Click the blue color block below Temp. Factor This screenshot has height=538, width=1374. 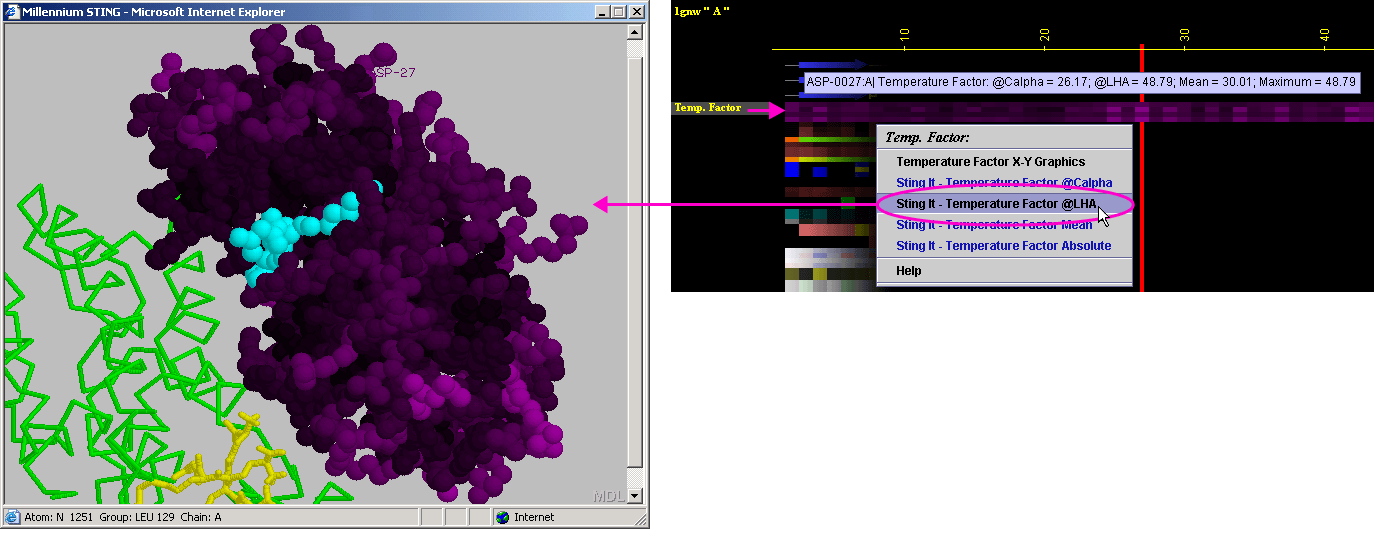pos(792,170)
